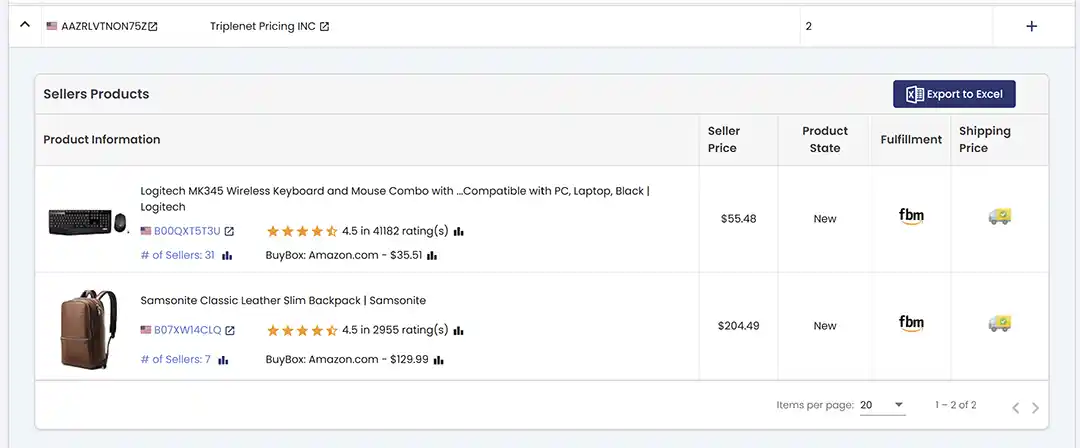
Task: Open external link beside Triplenet Pricing INC
Action: click(x=324, y=26)
